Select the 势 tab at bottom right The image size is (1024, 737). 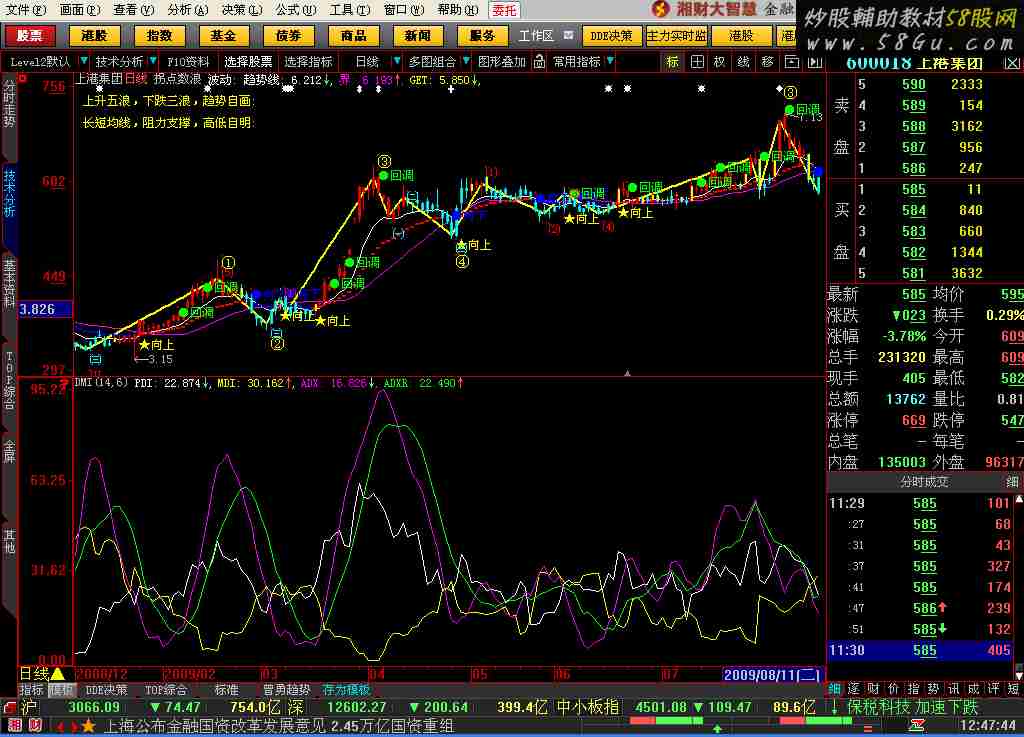pyautogui.click(x=933, y=689)
